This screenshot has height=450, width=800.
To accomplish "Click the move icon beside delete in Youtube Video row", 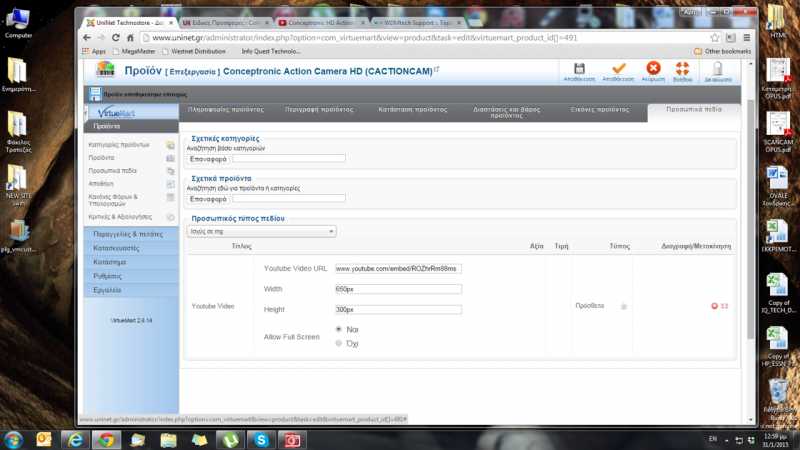I will tap(724, 306).
